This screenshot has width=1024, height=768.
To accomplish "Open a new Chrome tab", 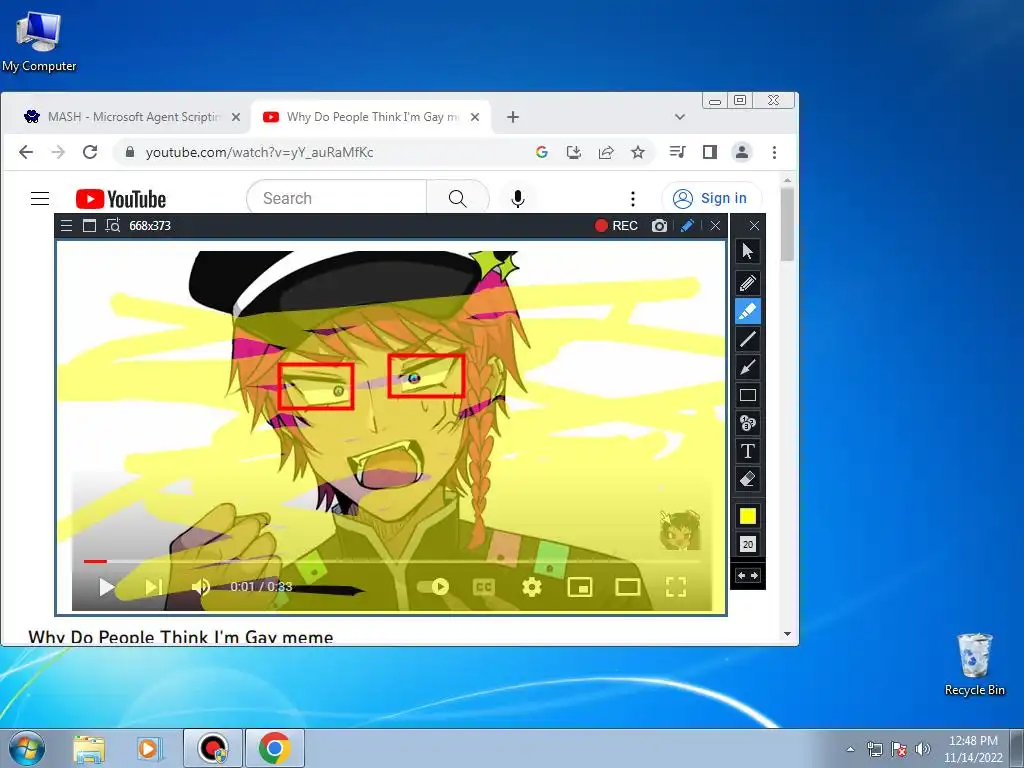I will (x=513, y=117).
